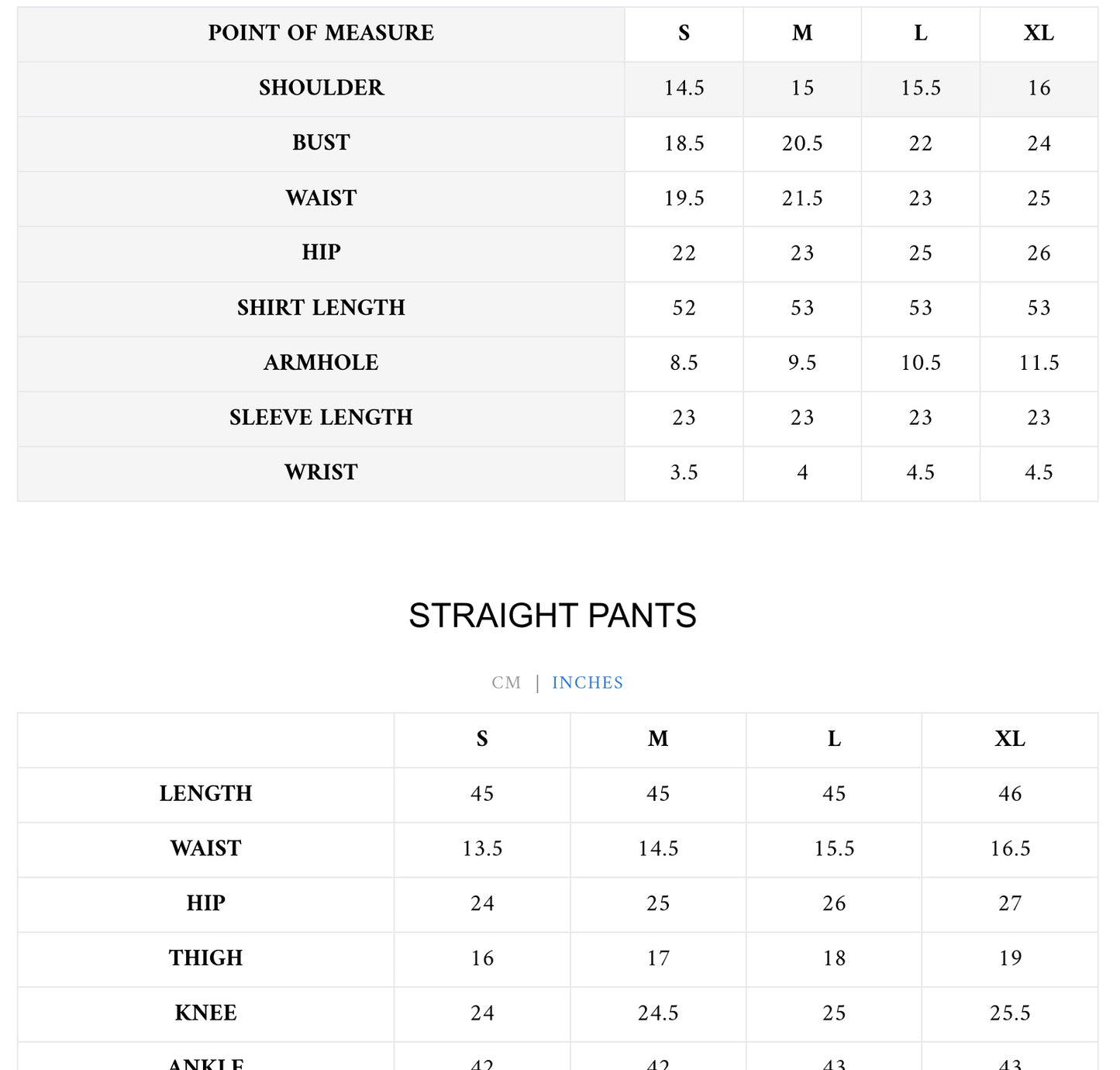This screenshot has height=1070, width=1120.
Task: Click the SLEEVE LENGTH row label
Action: tap(321, 418)
